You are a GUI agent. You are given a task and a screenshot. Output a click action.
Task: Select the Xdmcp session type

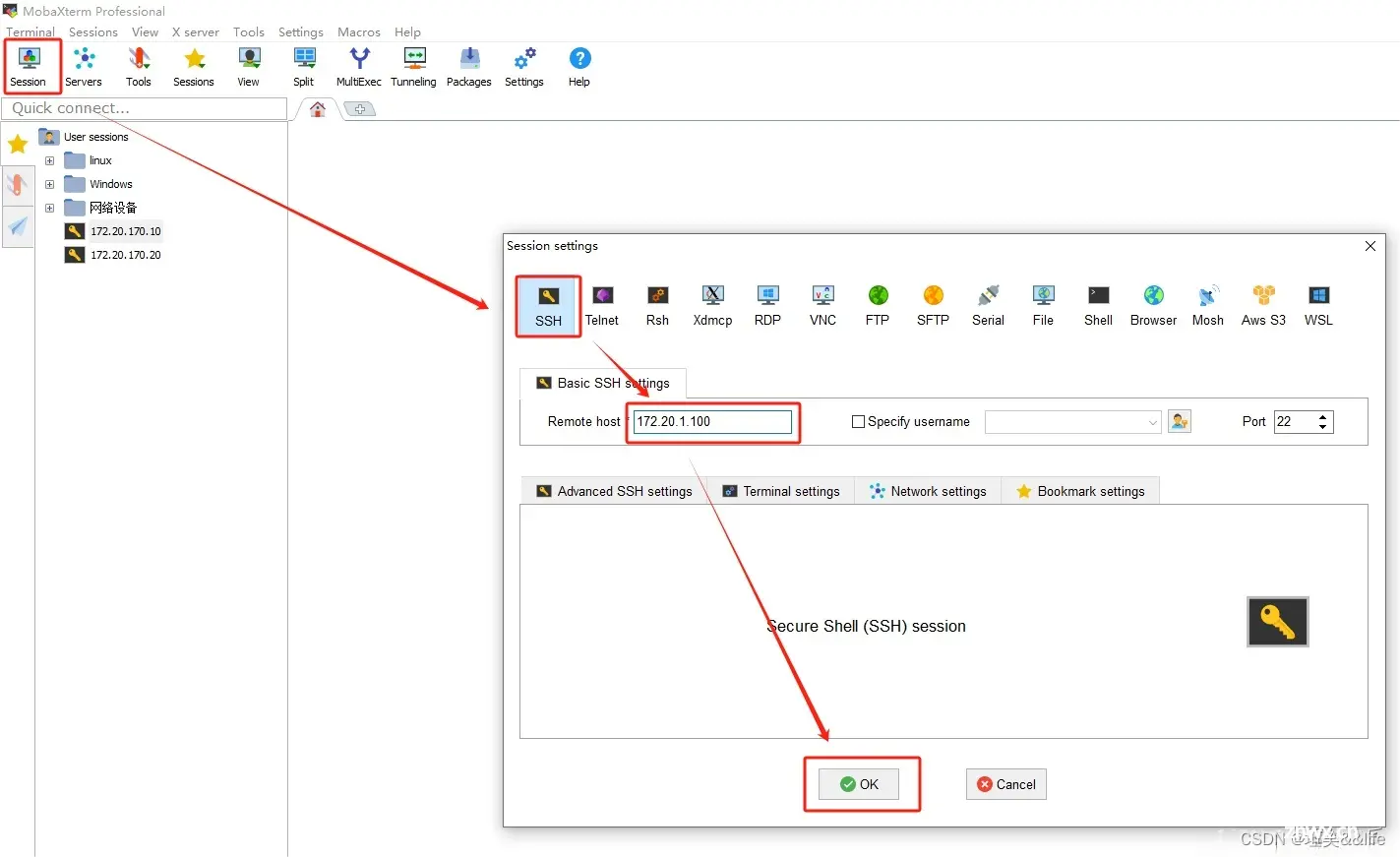coord(712,306)
